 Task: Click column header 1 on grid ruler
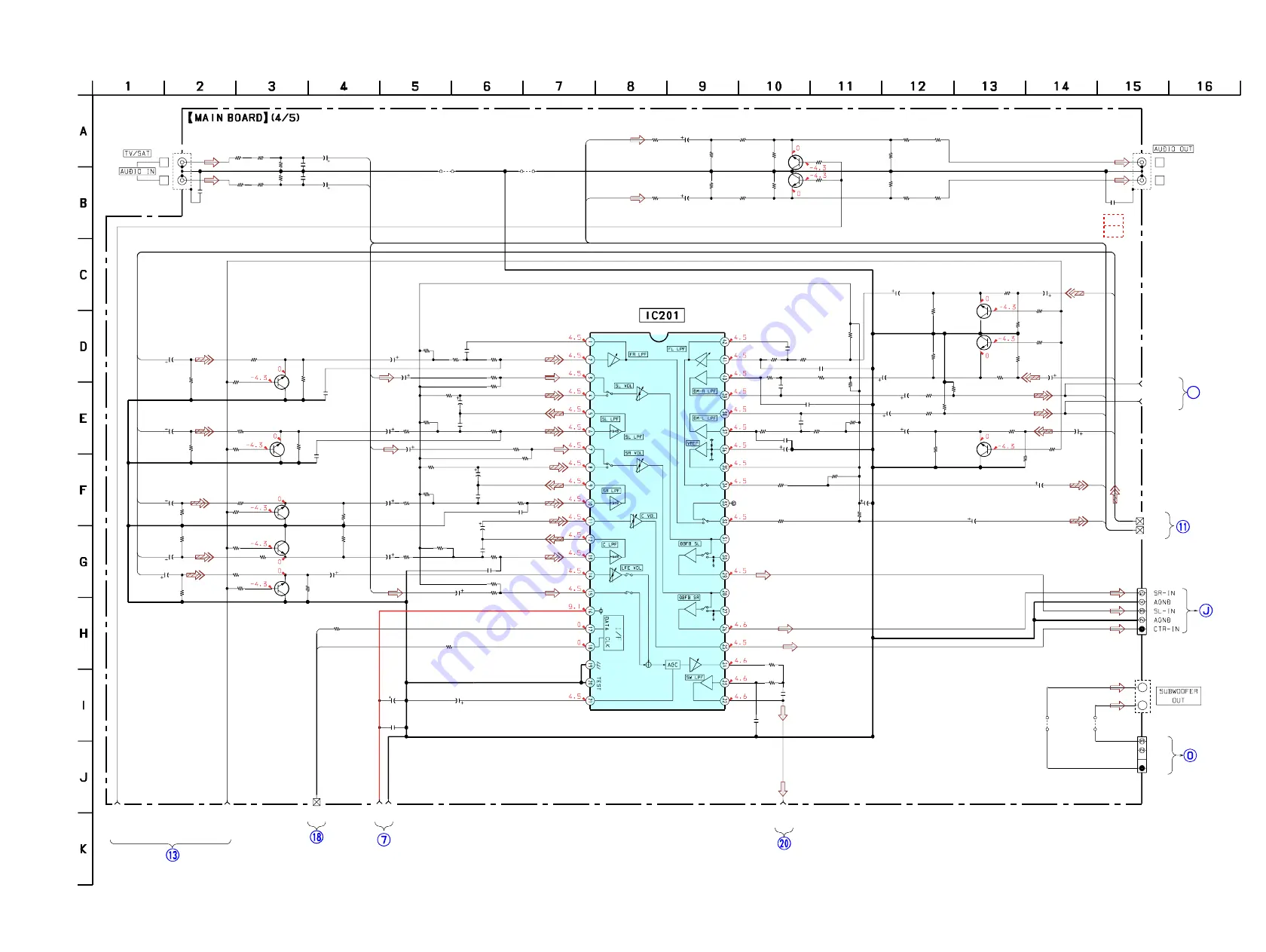coord(128,86)
